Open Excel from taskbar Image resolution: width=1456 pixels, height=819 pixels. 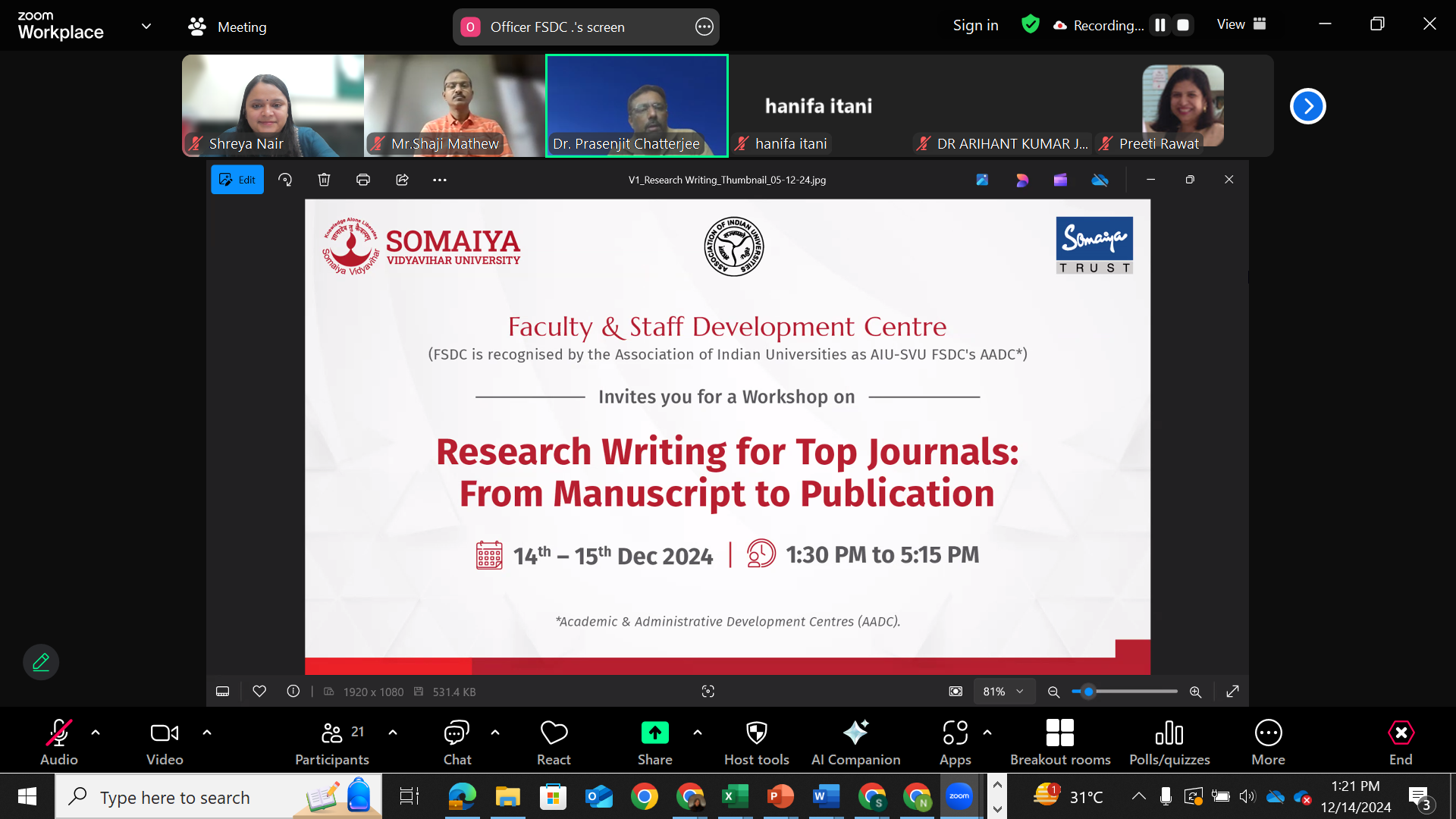pos(735,797)
